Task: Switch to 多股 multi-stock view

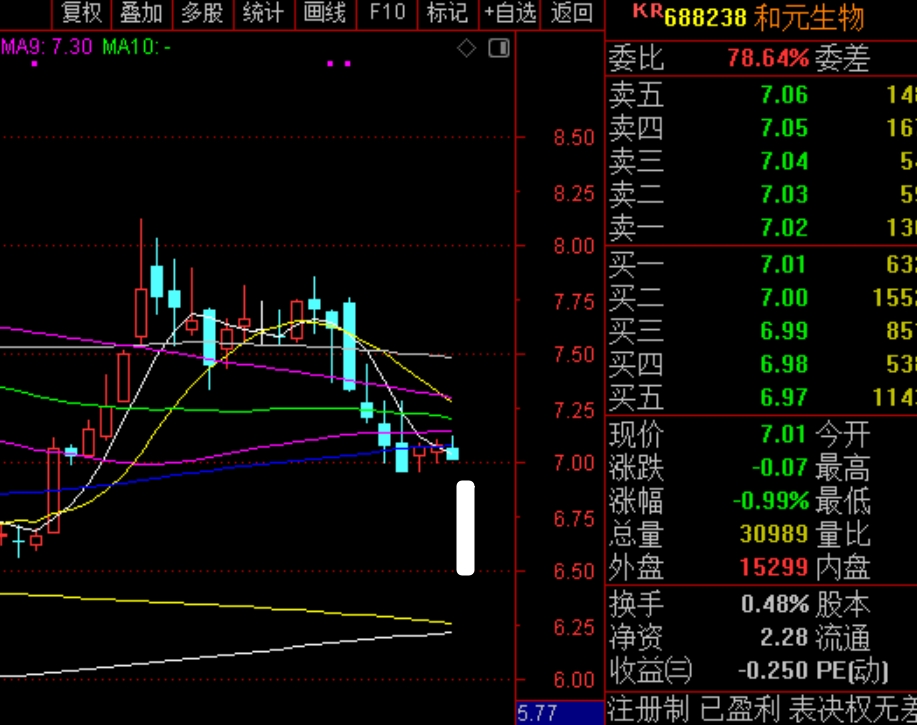Action: point(202,13)
